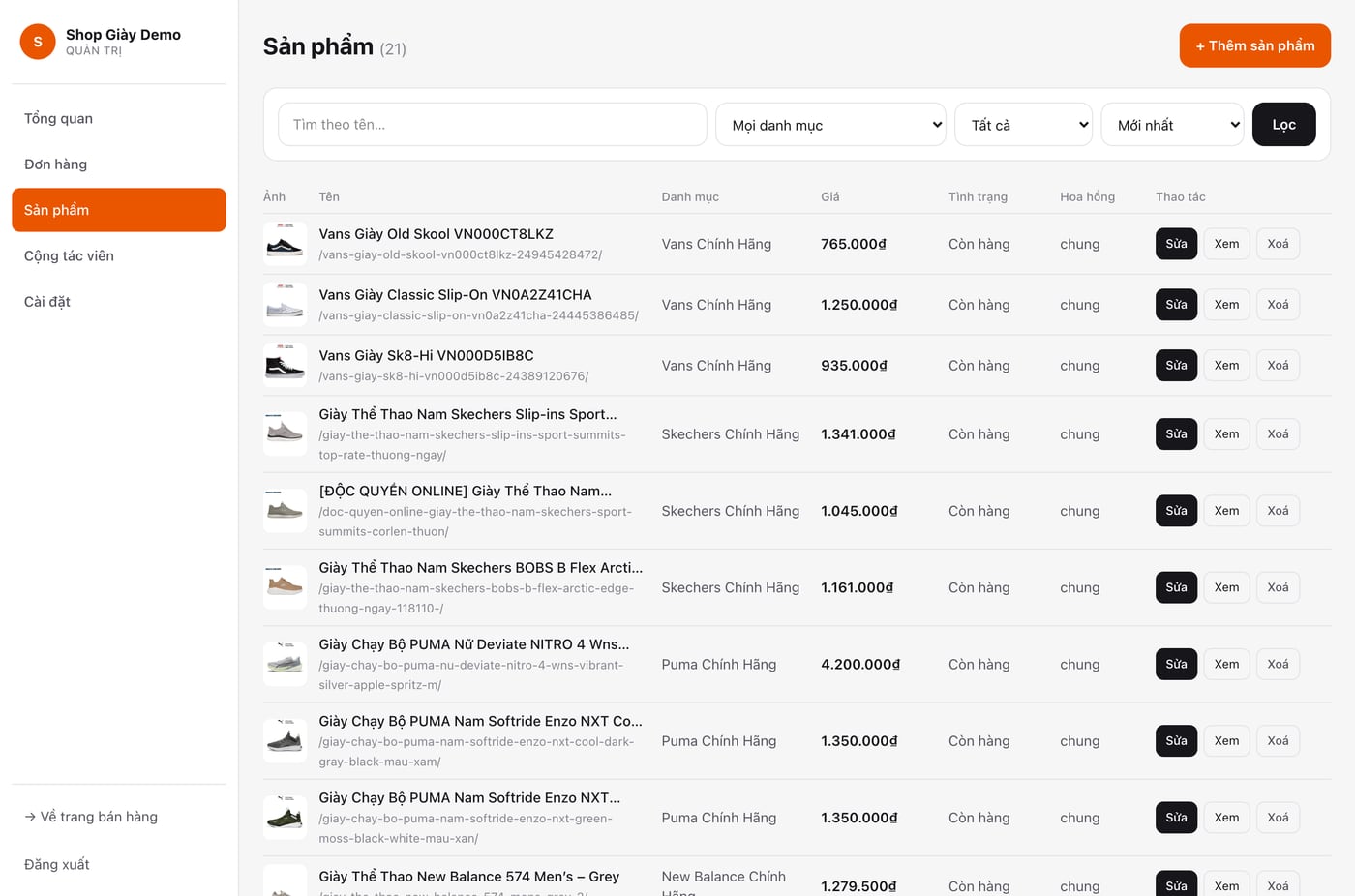Open PUMA Softride Enzo NXT Co... thumbnail
Viewport: 1355px width, 896px height.
[x=285, y=741]
